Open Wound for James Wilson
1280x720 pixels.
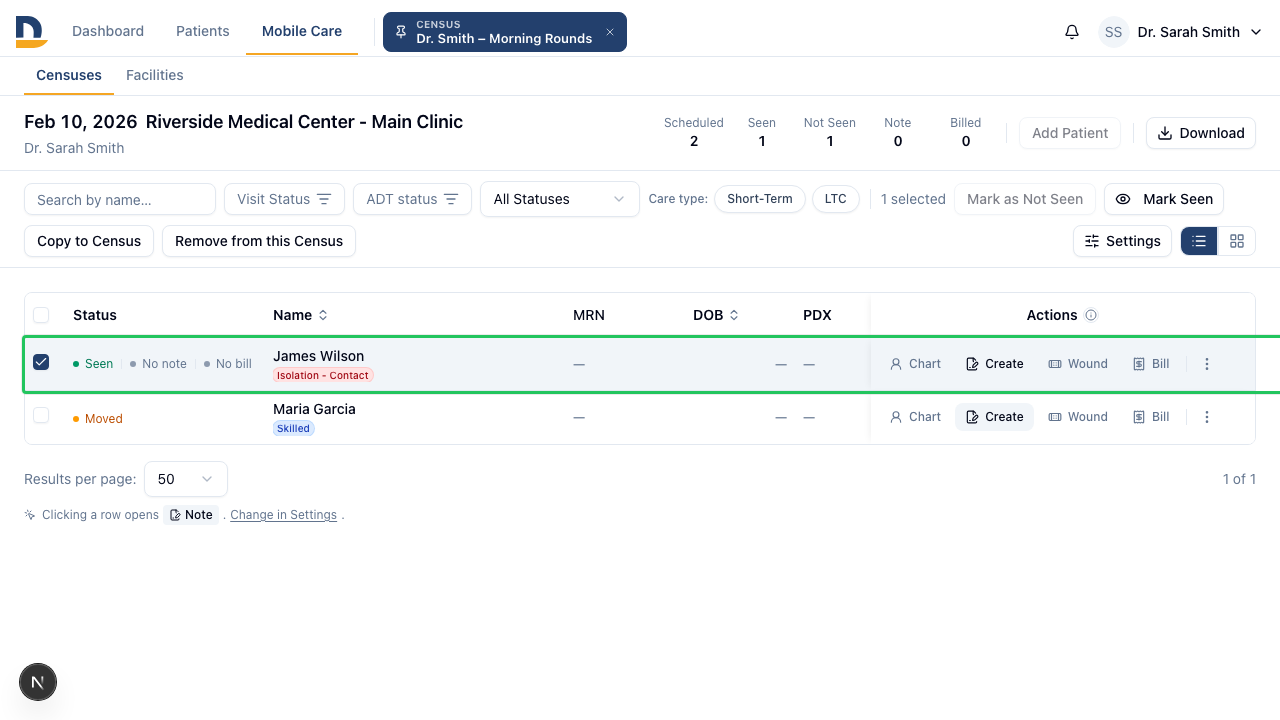(1078, 364)
